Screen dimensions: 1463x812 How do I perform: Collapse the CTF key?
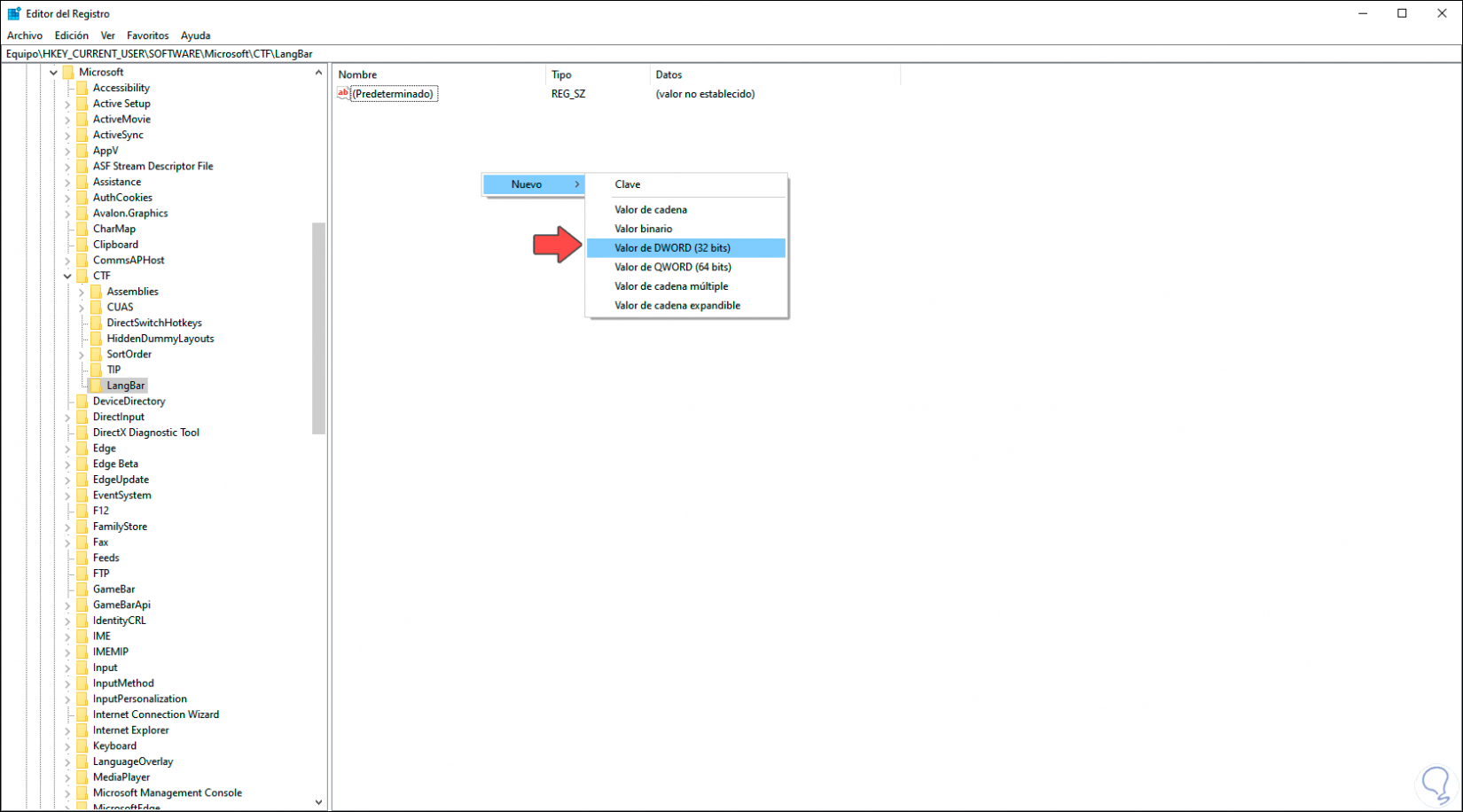tap(67, 277)
